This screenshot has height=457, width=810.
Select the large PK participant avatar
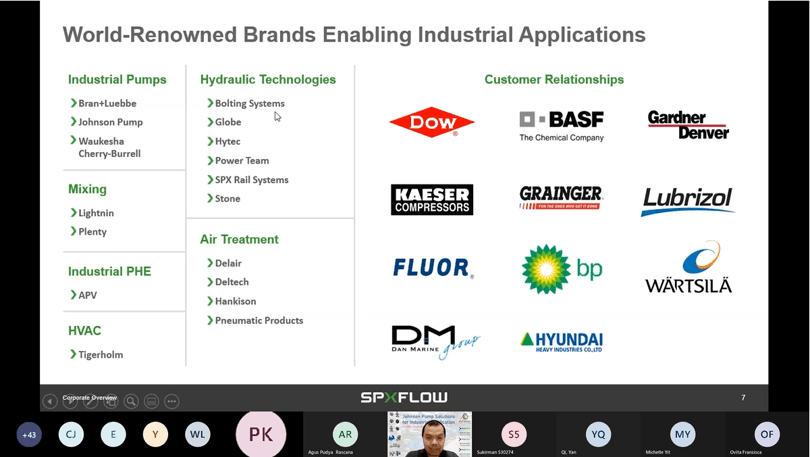pyautogui.click(x=261, y=434)
